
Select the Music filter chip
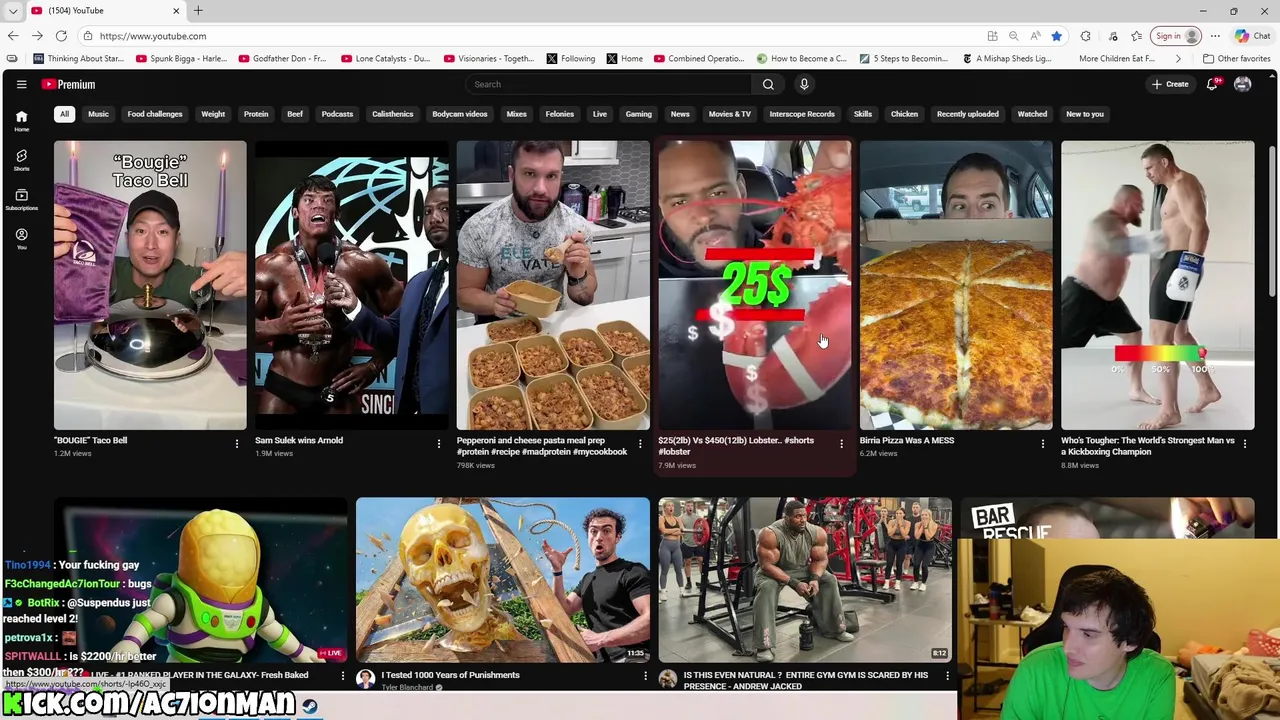pos(98,114)
